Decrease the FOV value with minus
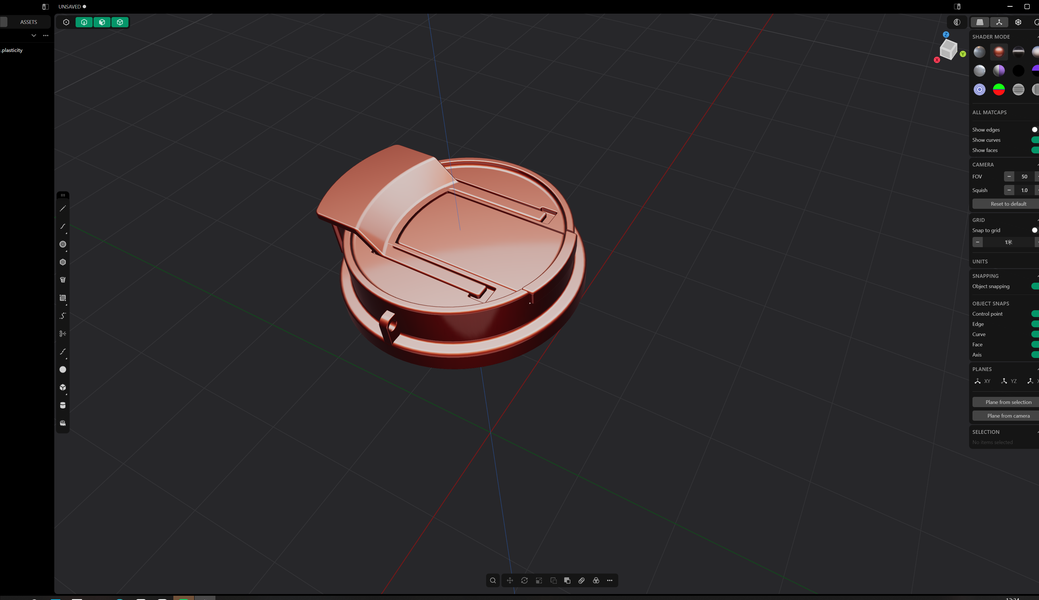 [x=1009, y=177]
